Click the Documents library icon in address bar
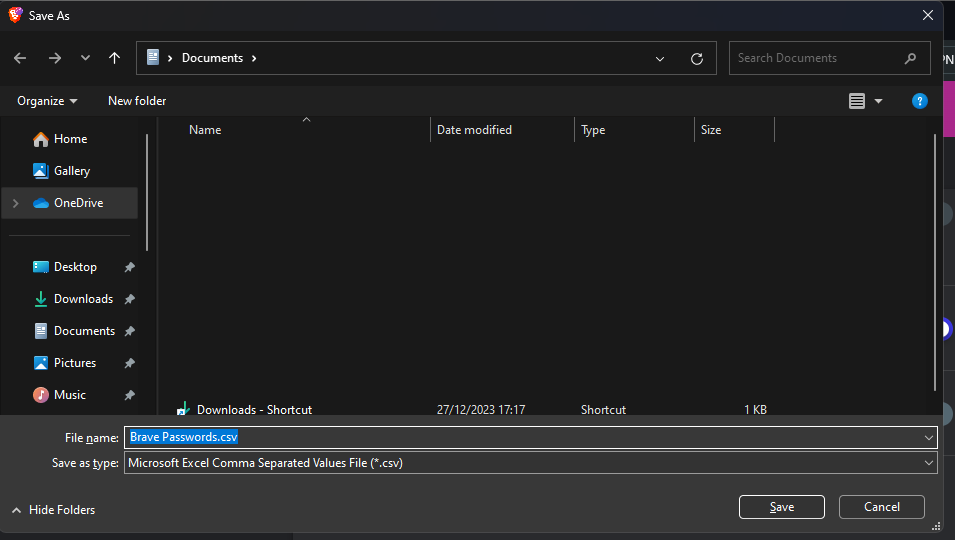This screenshot has width=955, height=540. click(x=153, y=57)
